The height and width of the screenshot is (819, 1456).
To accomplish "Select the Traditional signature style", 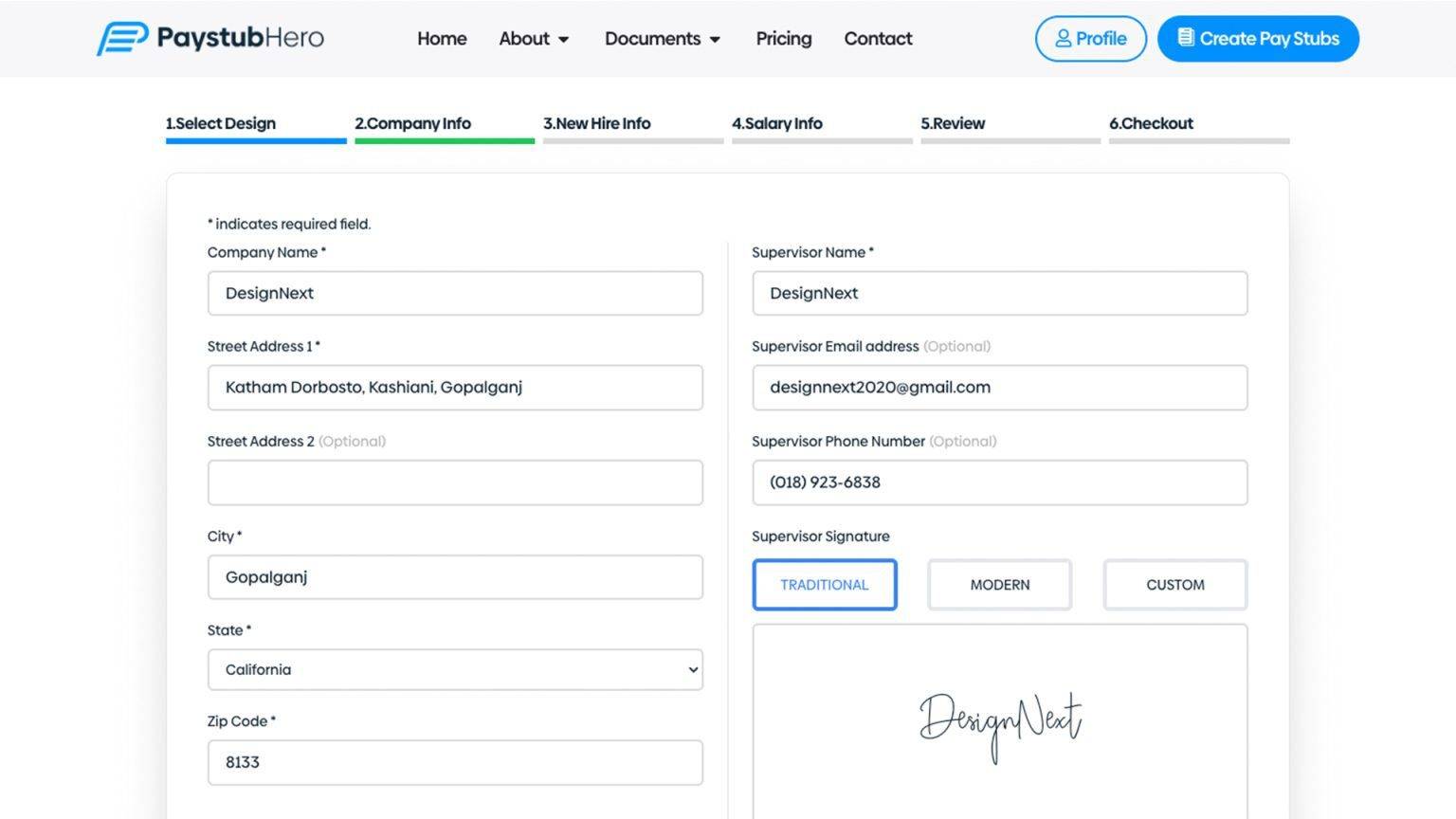I will 824,585.
